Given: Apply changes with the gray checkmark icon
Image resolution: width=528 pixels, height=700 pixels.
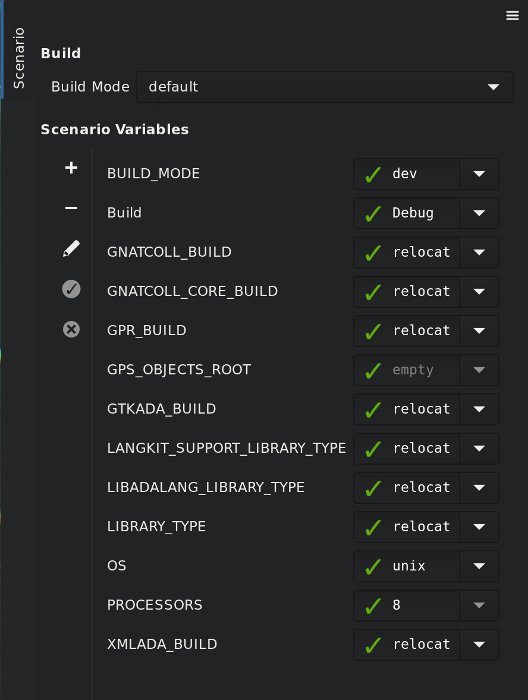Looking at the screenshot, I should point(71,289).
